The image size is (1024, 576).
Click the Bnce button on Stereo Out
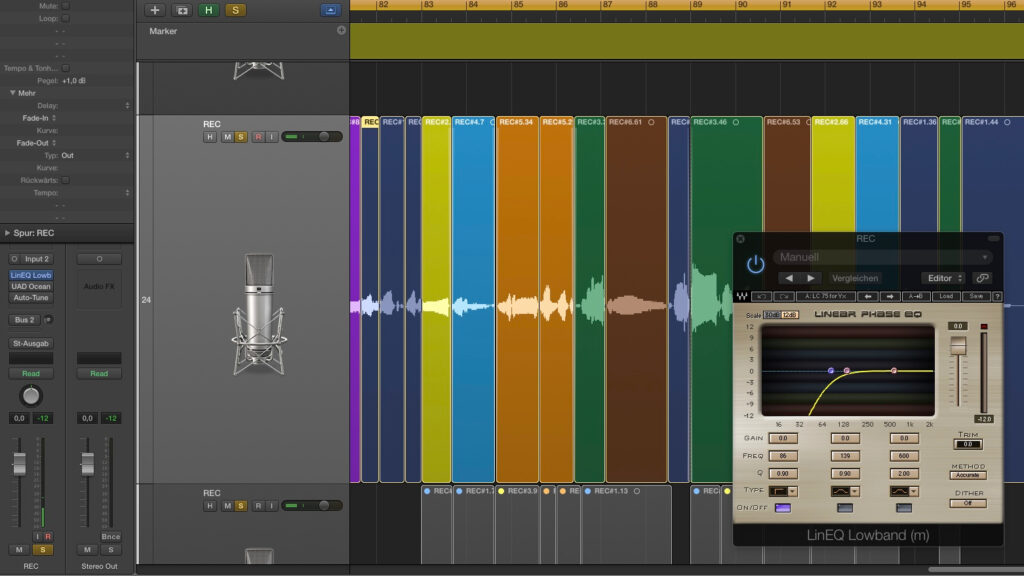[110, 537]
